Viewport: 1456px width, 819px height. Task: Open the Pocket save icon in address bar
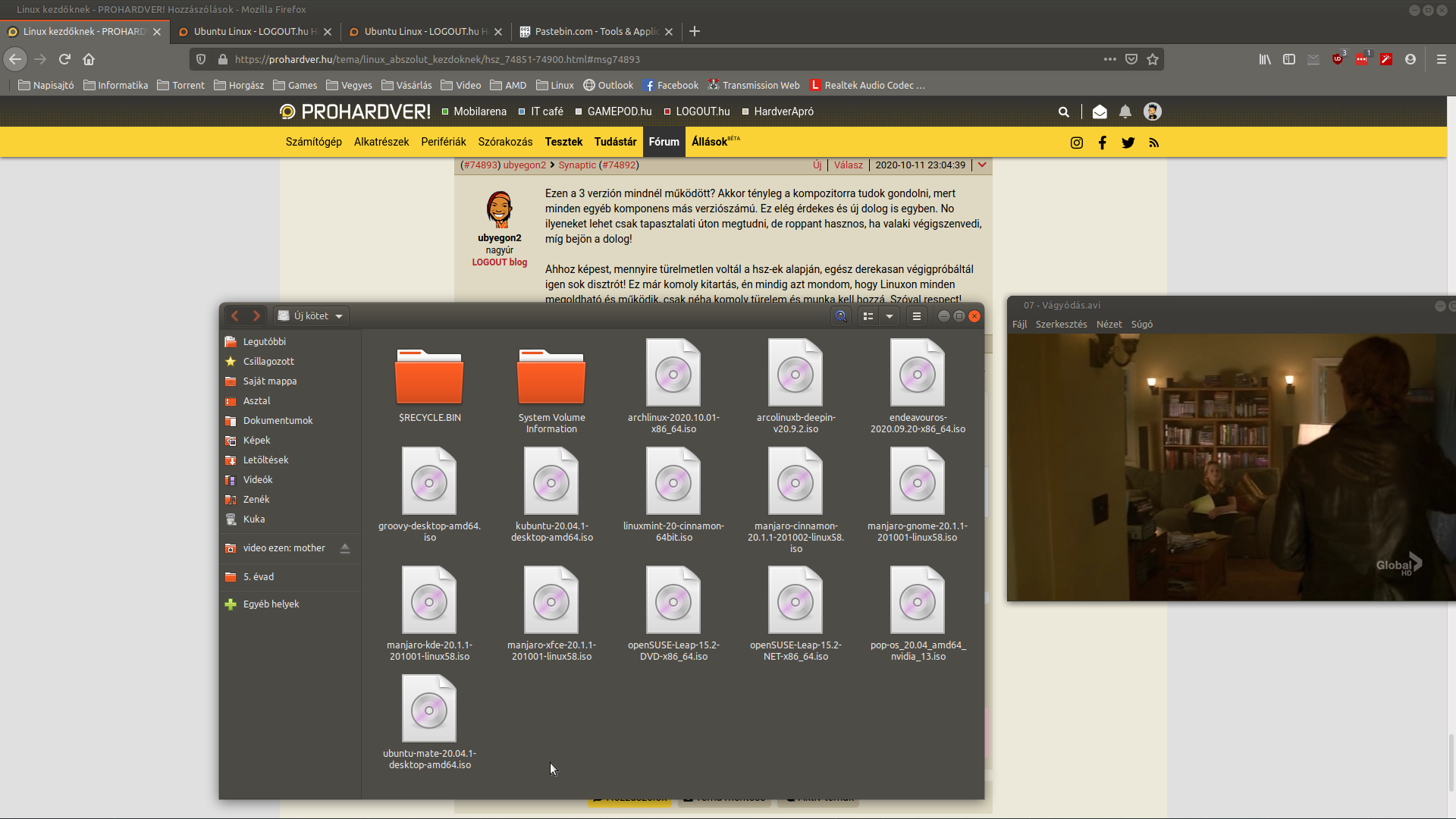coord(1131,59)
